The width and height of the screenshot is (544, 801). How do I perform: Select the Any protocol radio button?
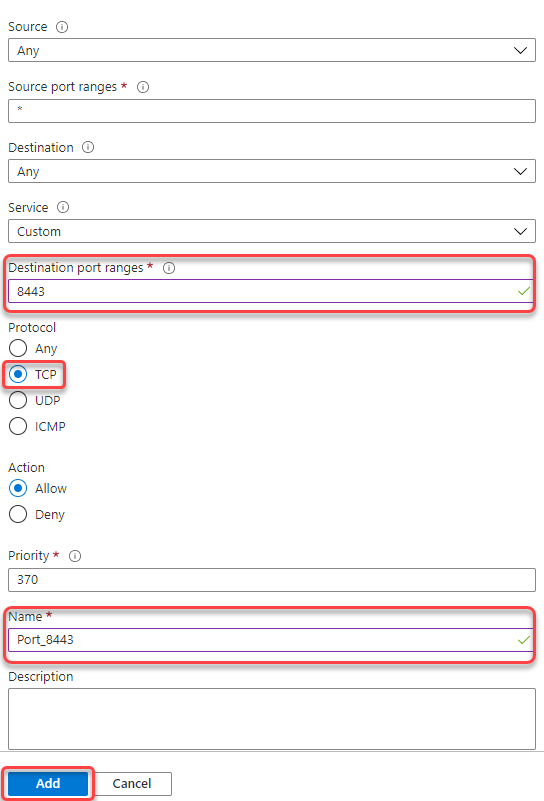(x=18, y=348)
